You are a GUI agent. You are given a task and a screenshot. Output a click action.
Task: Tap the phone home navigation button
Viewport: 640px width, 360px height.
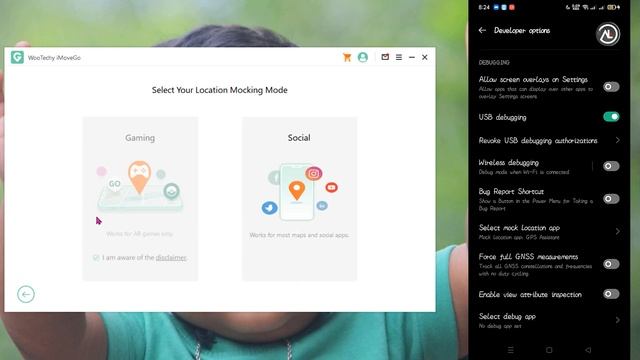click(549, 350)
